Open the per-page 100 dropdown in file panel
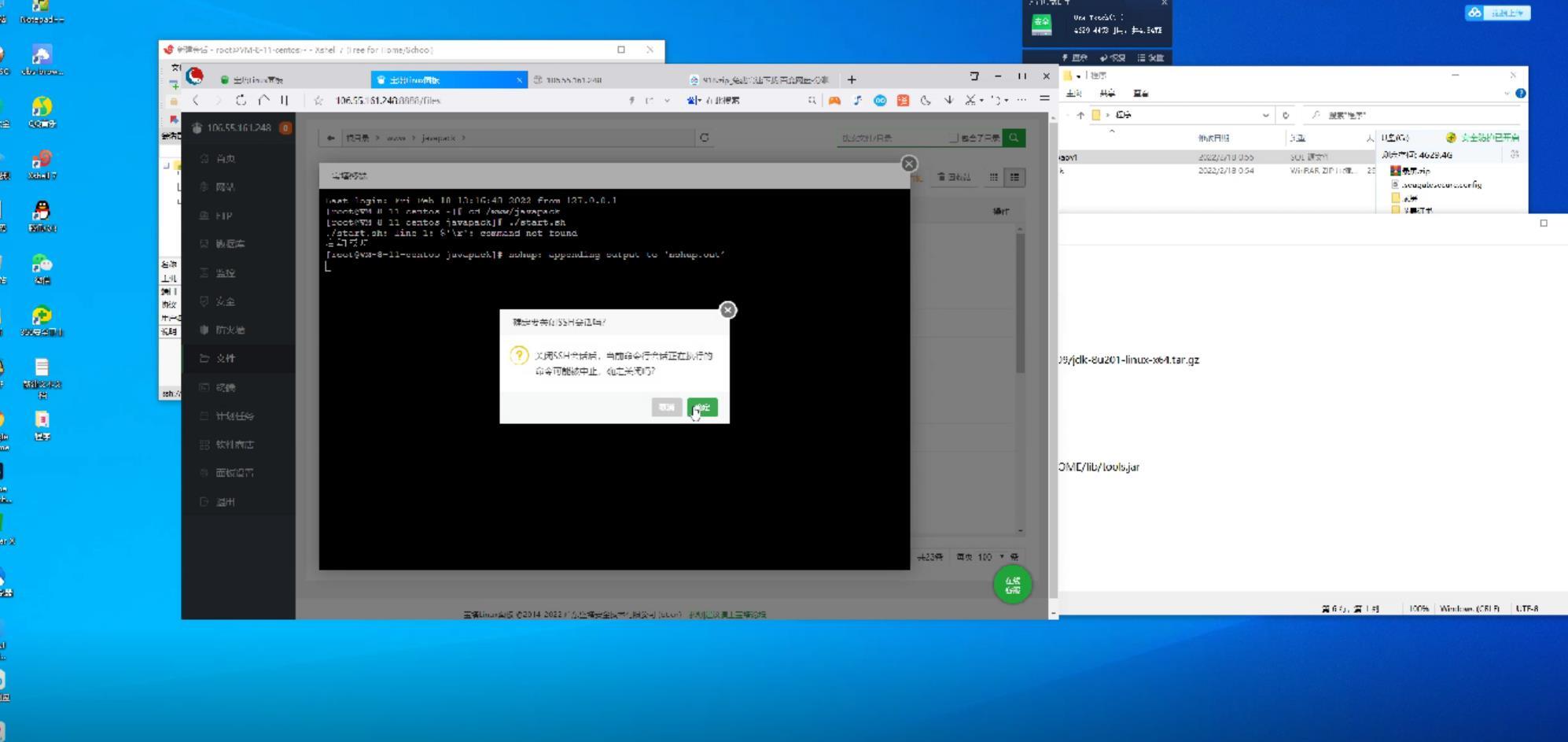Screen dimensions: 1568x742 [x=989, y=557]
